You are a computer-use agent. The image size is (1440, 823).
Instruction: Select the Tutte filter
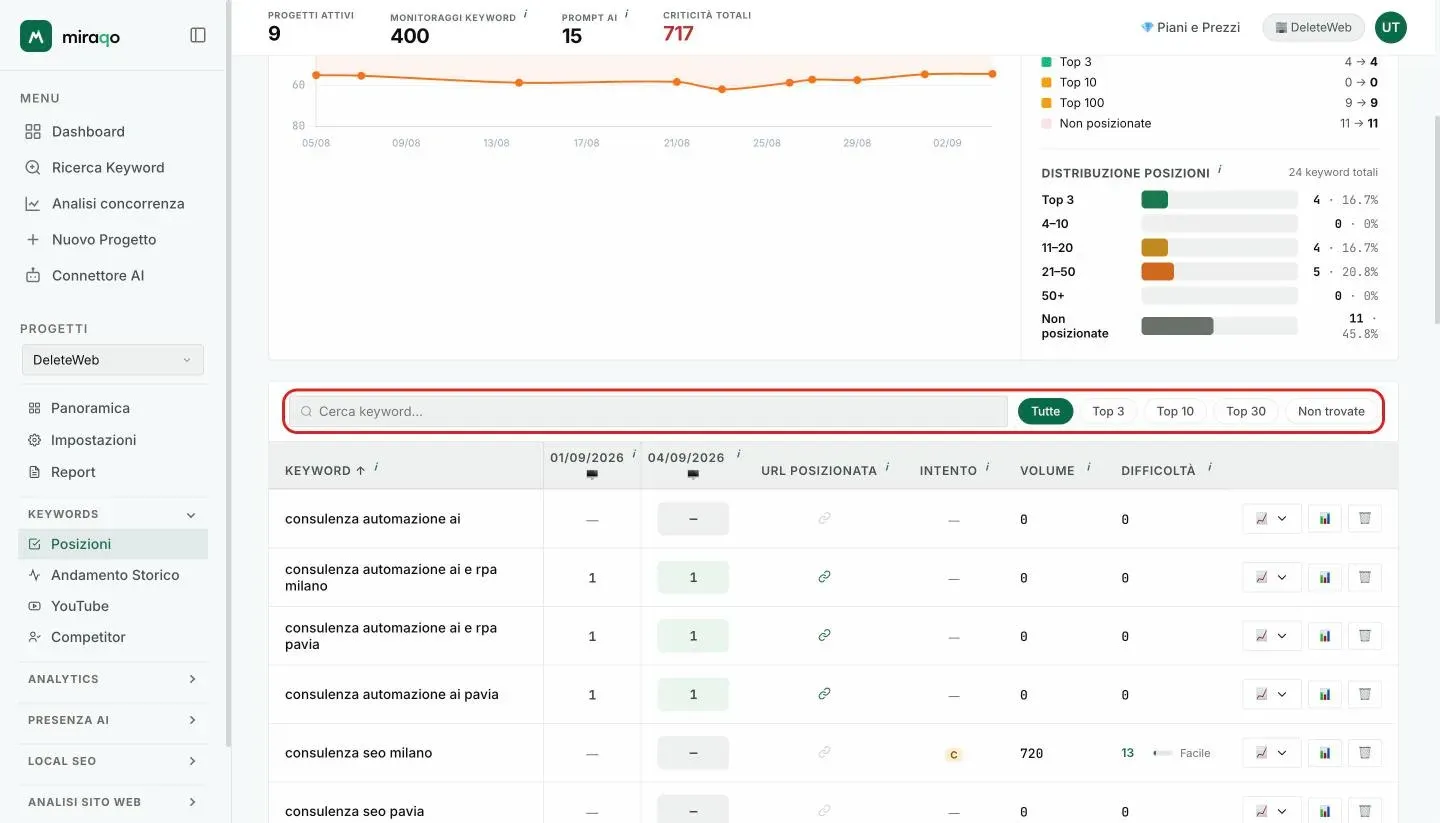(x=1045, y=411)
